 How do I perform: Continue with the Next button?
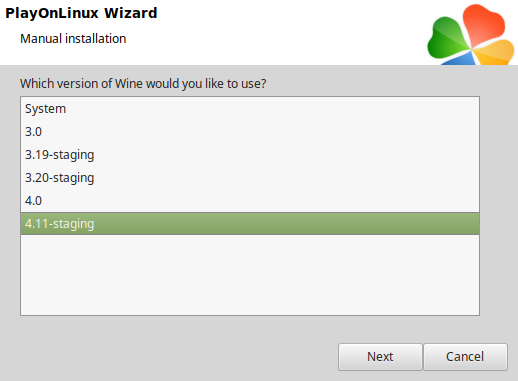380,357
